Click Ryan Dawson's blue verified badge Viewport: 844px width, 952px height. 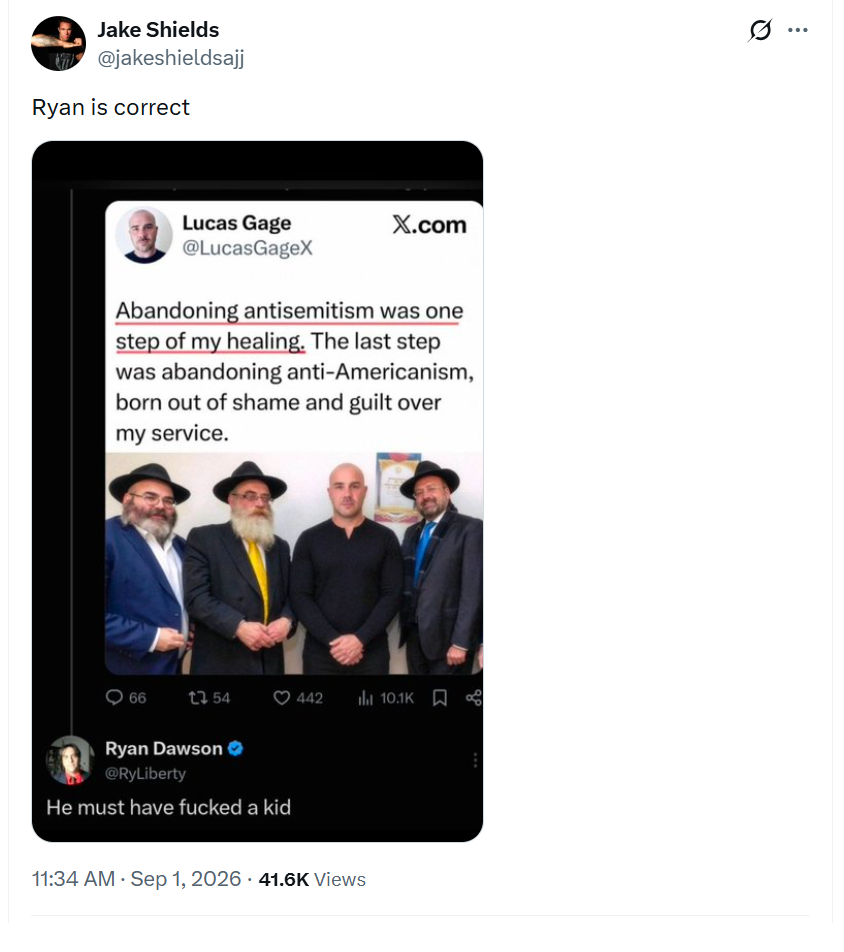[236, 749]
